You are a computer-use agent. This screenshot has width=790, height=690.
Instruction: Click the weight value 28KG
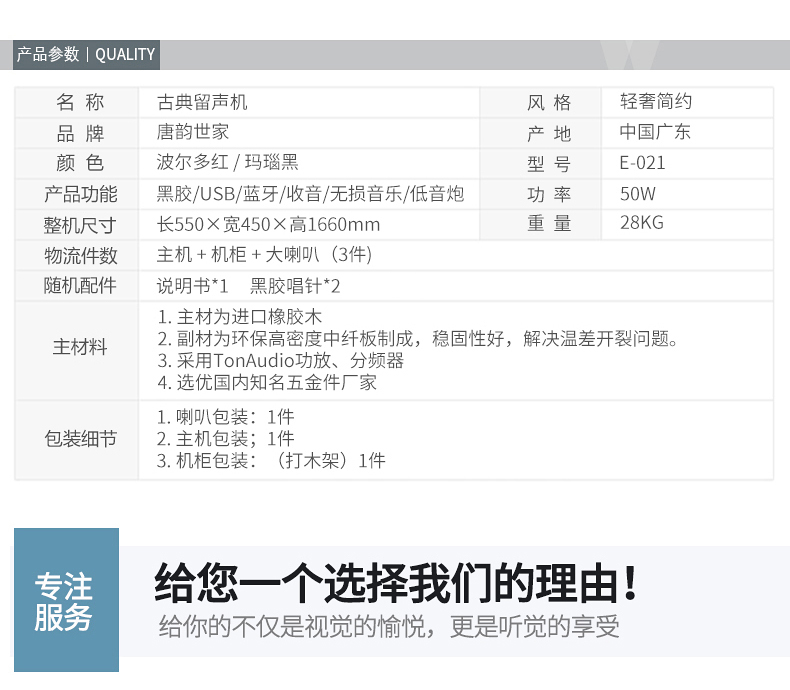(642, 222)
